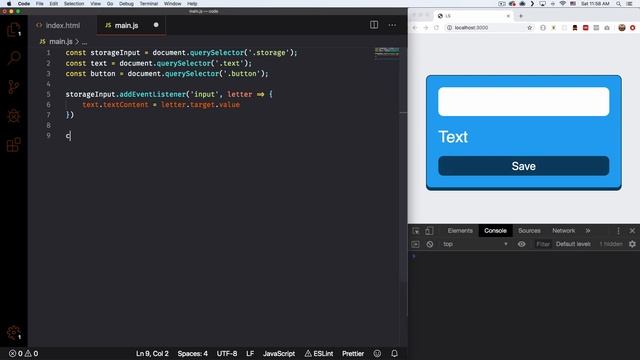The image size is (640, 360).
Task: Click the Text heading on page
Action: click(453, 137)
